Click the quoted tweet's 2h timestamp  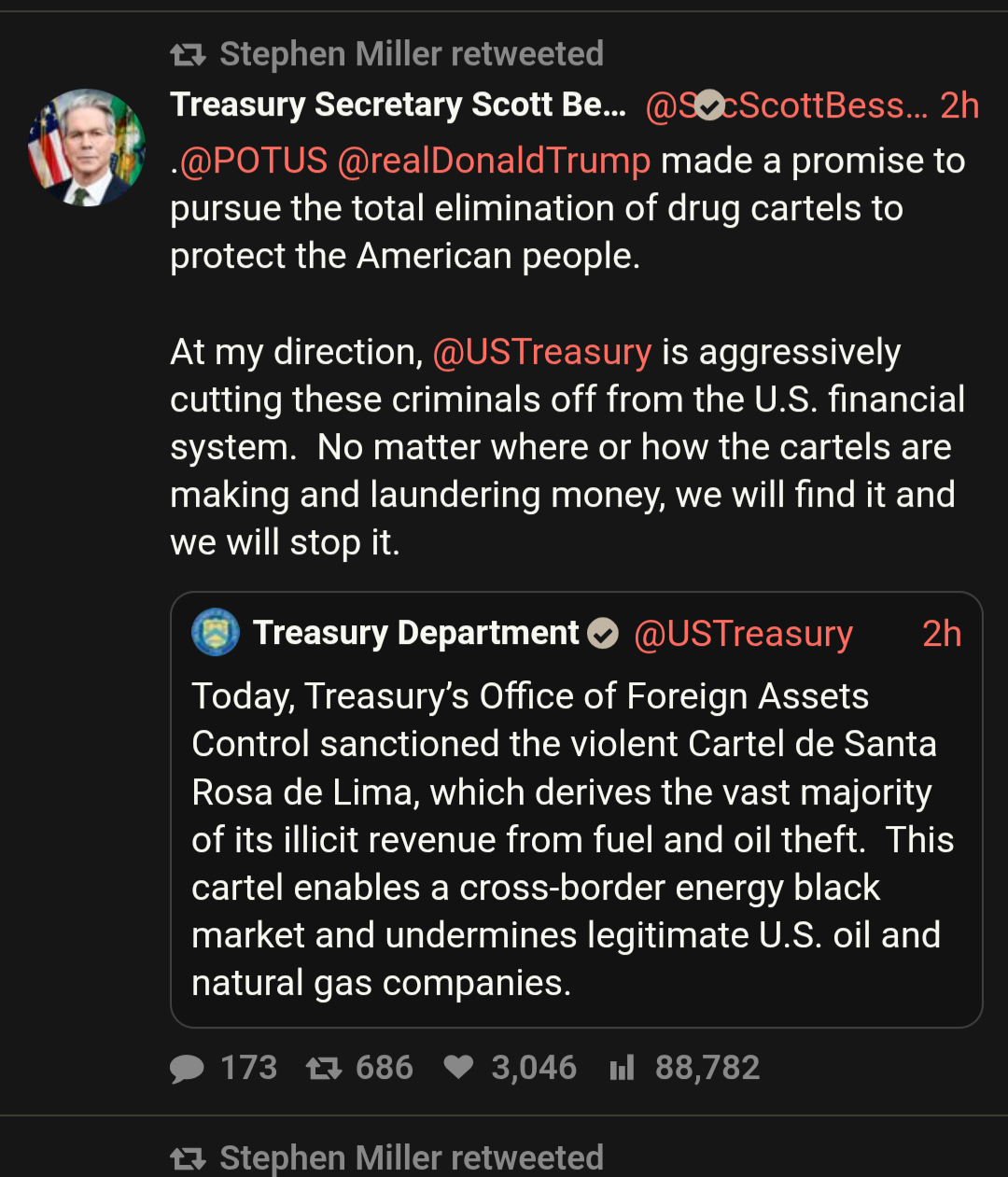click(x=942, y=634)
